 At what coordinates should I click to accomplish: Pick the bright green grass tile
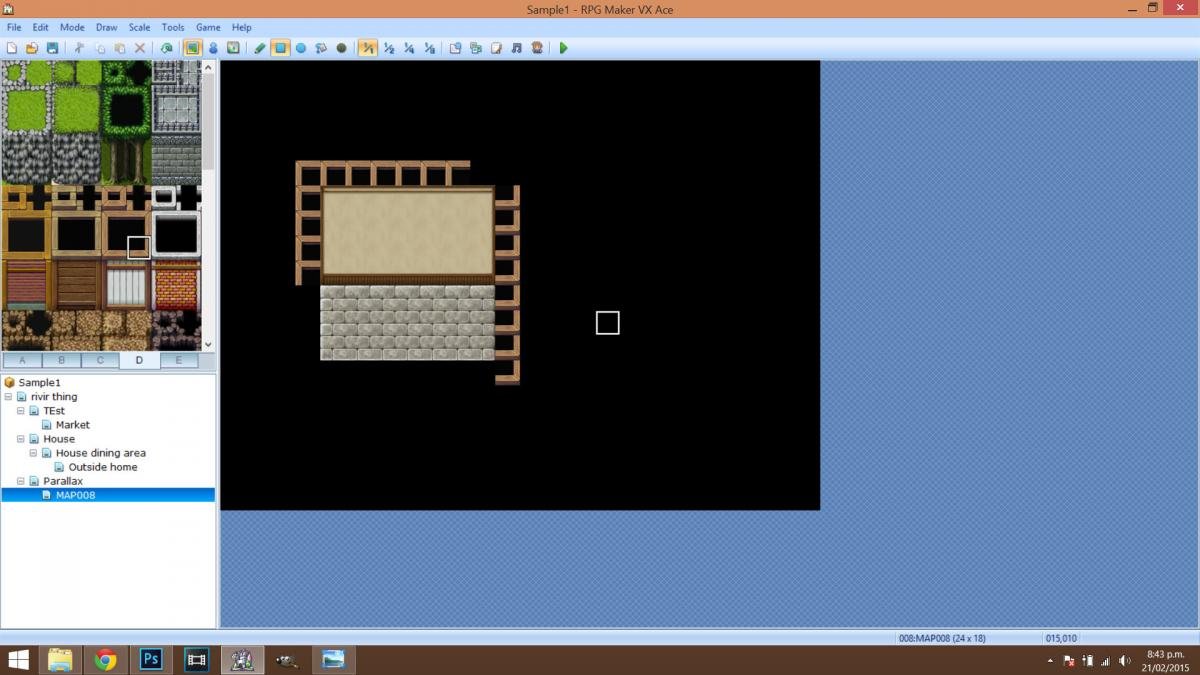77,110
